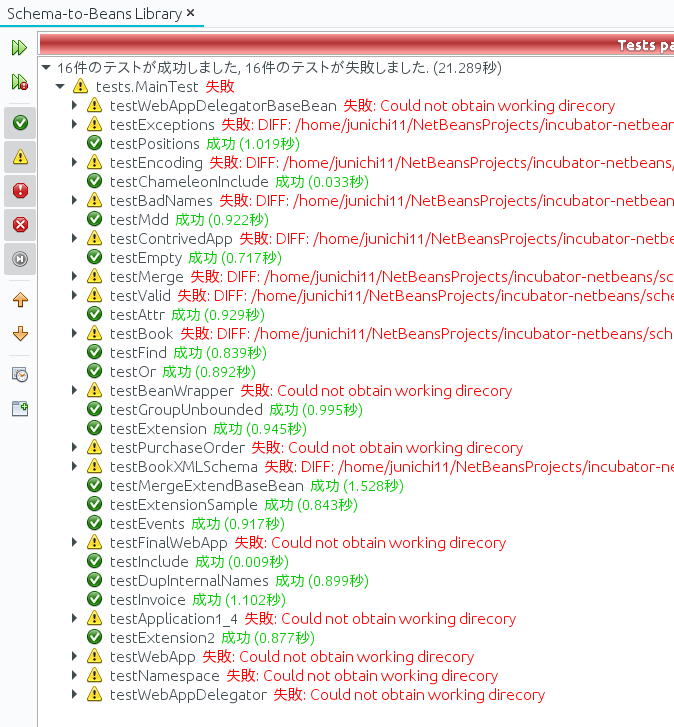Select the testWebAppDelegator failure text
674x727 pixels.
[409, 695]
